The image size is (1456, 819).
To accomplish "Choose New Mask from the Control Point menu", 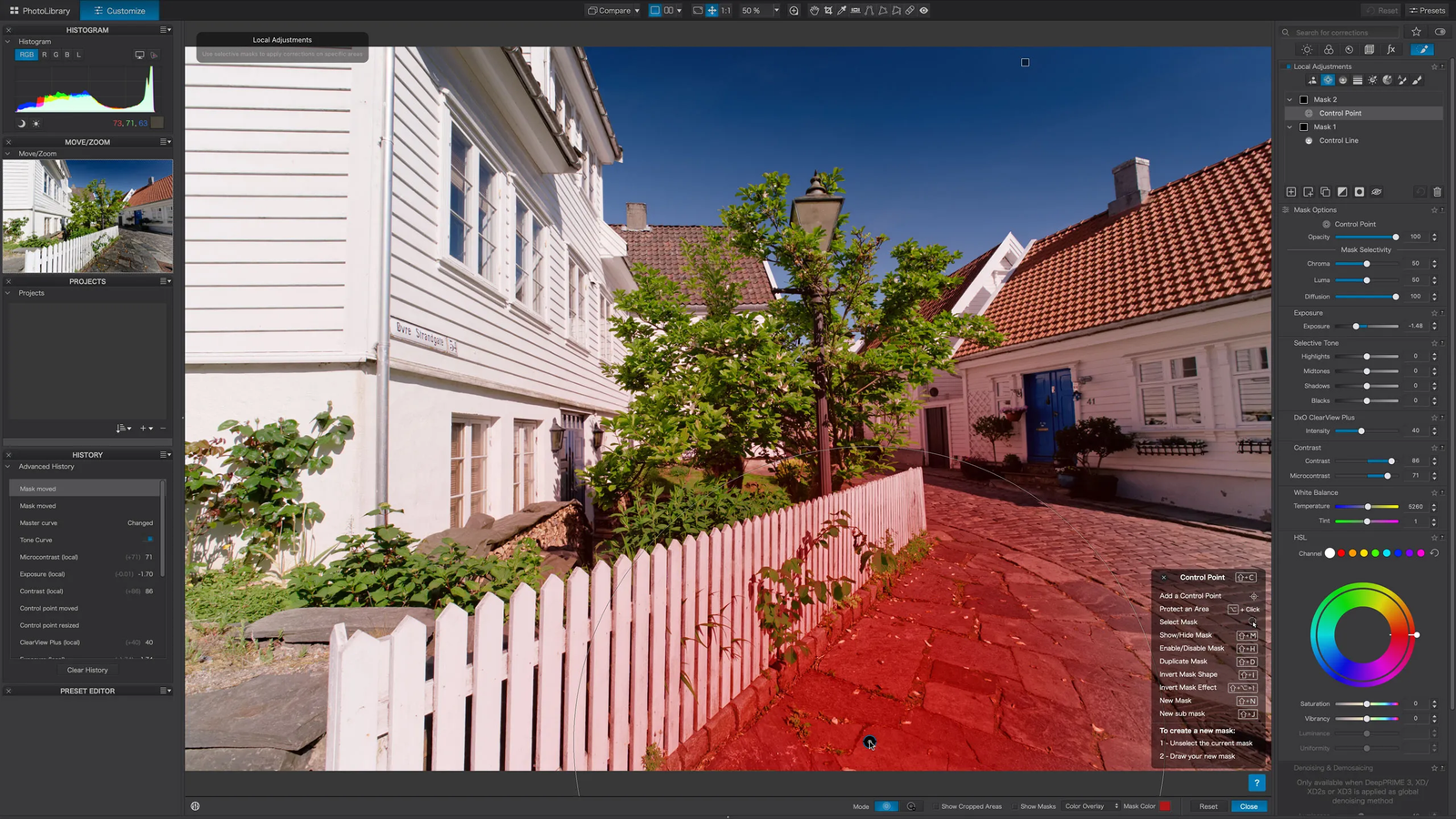I will coord(1177,701).
